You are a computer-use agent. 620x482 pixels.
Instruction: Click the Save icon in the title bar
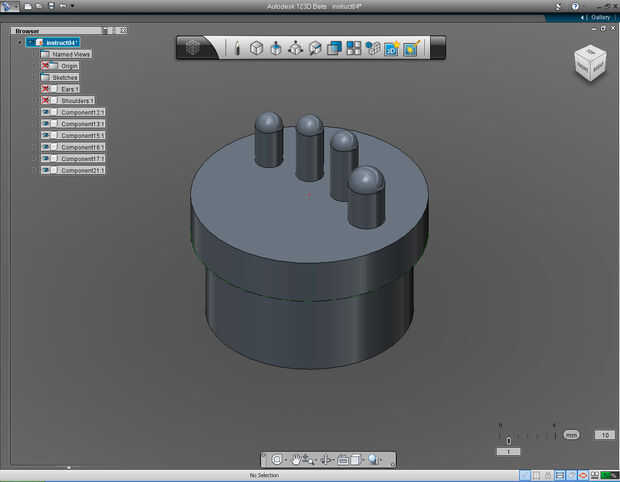(51, 6)
